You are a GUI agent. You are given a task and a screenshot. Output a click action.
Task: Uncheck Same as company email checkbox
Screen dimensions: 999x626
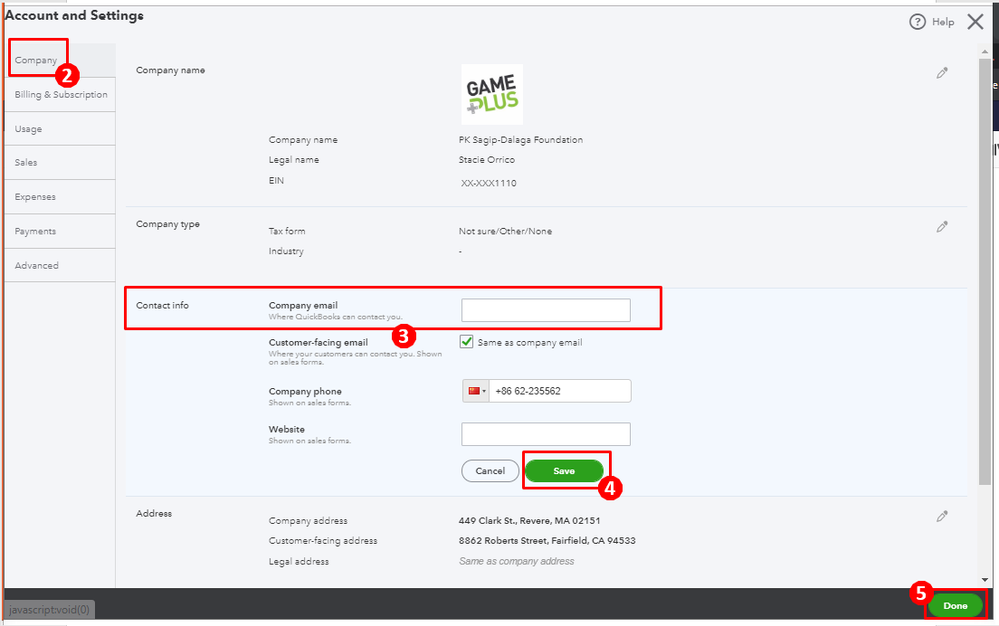pos(466,342)
